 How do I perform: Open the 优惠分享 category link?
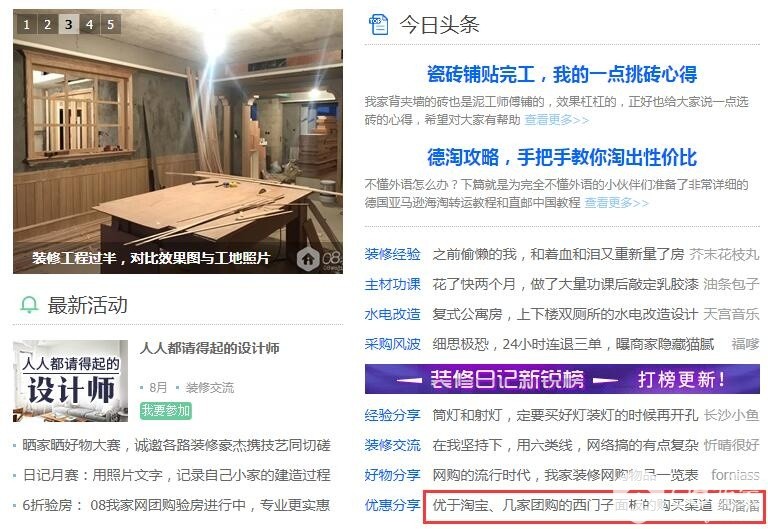click(x=392, y=505)
